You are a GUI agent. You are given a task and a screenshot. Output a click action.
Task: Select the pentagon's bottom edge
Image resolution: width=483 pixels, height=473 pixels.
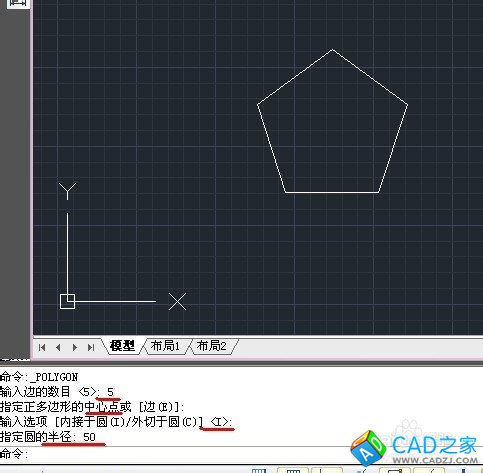332,192
